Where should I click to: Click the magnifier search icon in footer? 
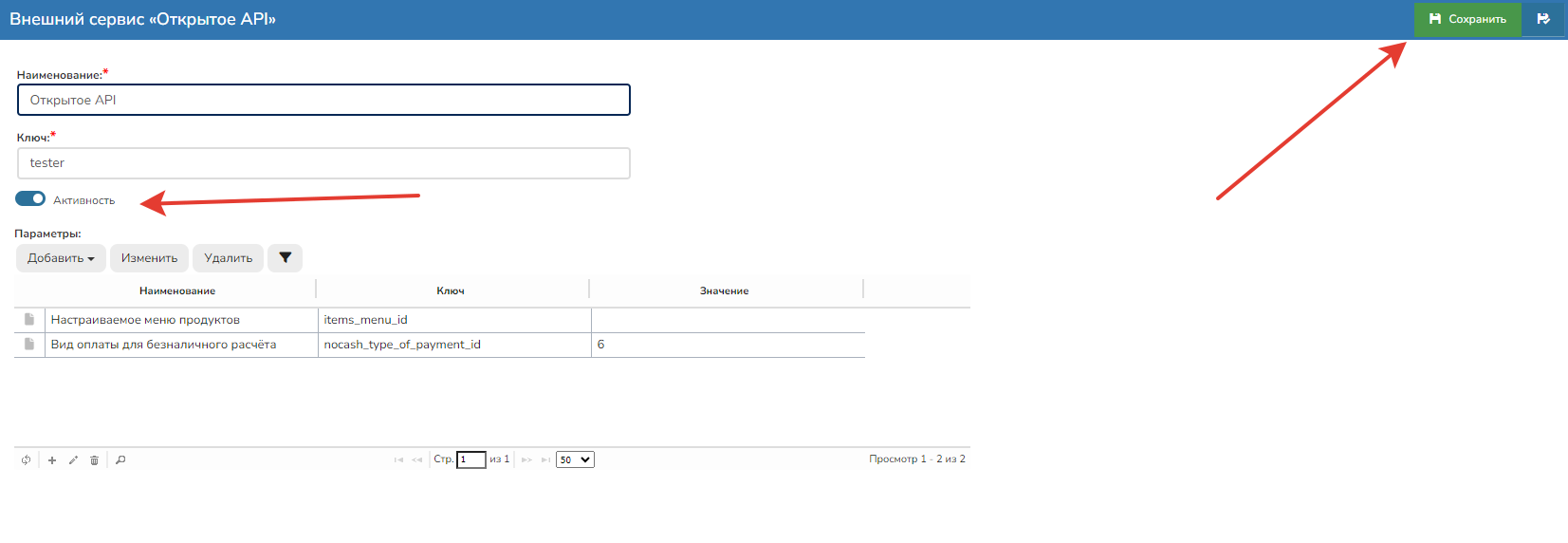coord(120,460)
